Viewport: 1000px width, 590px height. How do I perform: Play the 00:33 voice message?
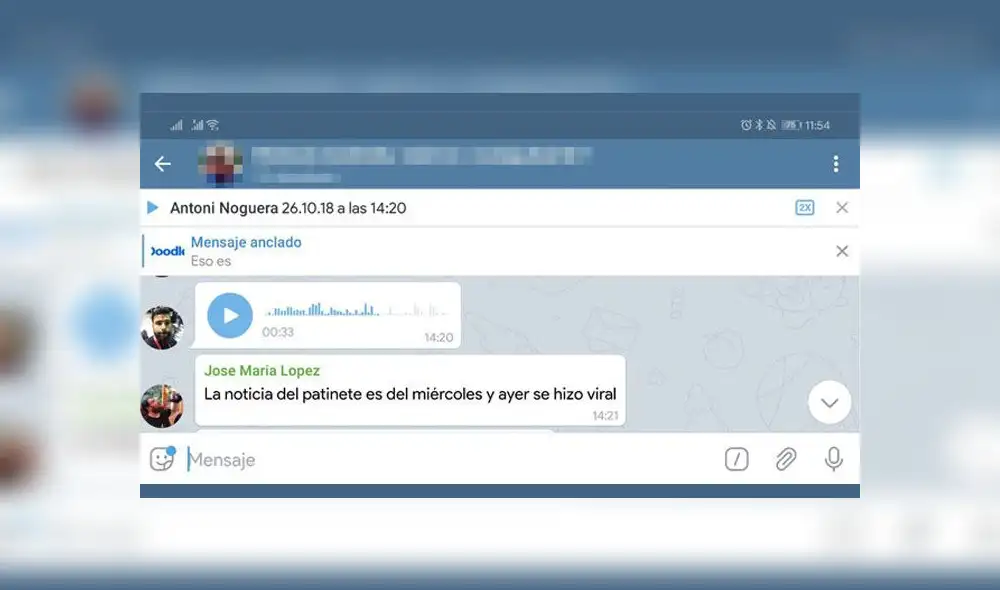click(229, 315)
